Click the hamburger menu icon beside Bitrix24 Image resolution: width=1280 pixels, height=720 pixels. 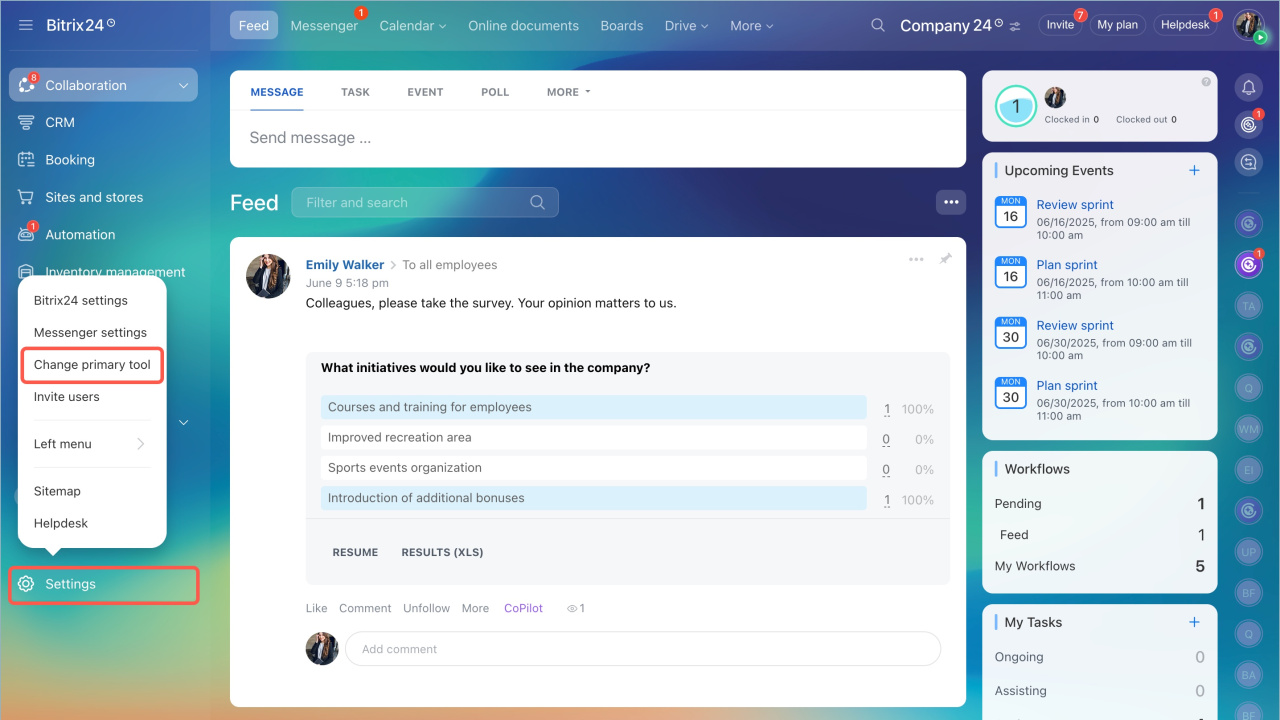coord(26,25)
